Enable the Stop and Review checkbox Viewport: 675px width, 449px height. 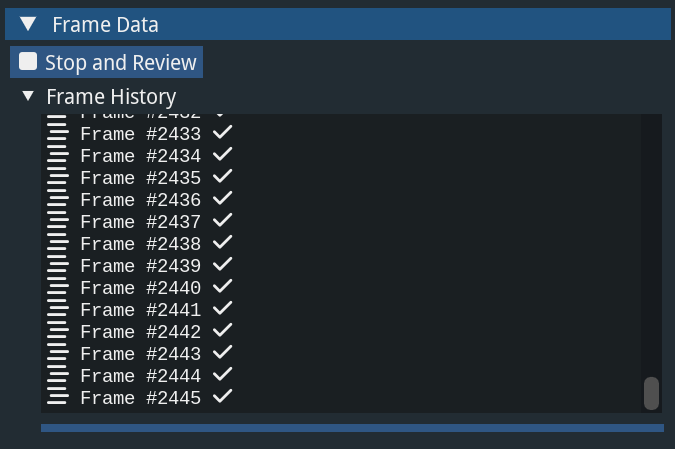28,62
